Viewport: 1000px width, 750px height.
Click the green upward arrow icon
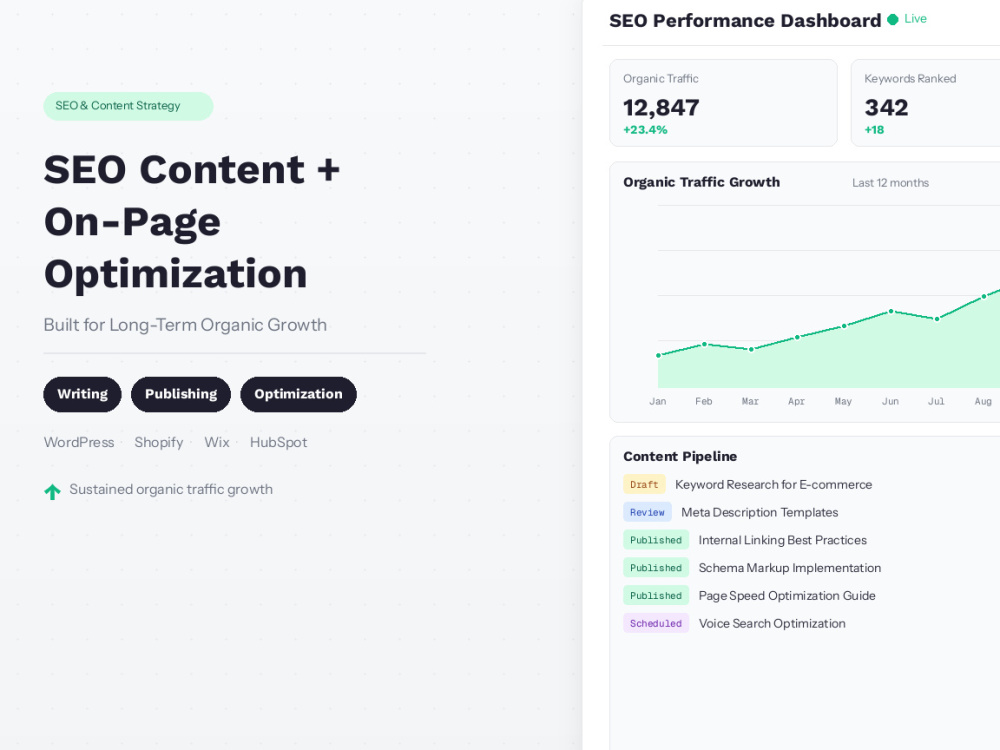click(x=52, y=492)
